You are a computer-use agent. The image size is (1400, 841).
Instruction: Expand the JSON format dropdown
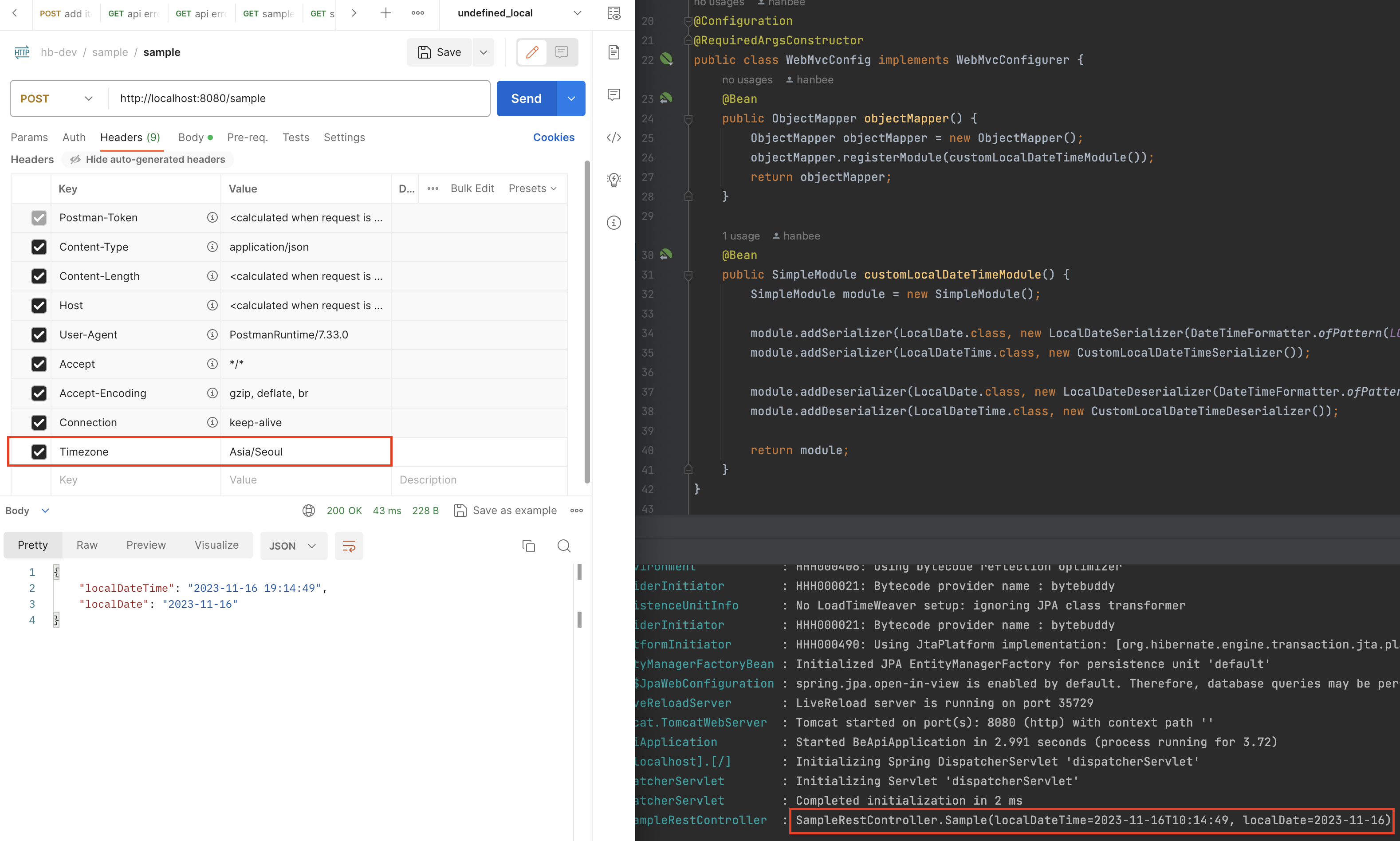point(293,546)
